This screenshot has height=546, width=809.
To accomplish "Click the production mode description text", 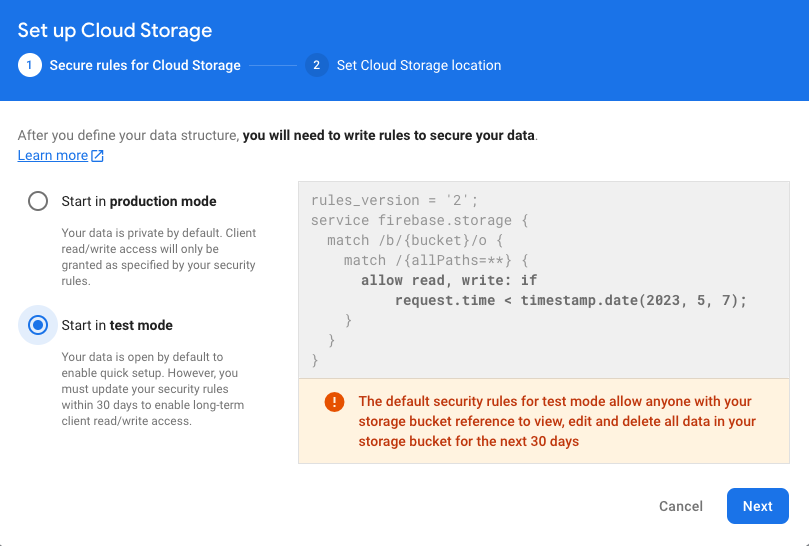I will coord(158,257).
